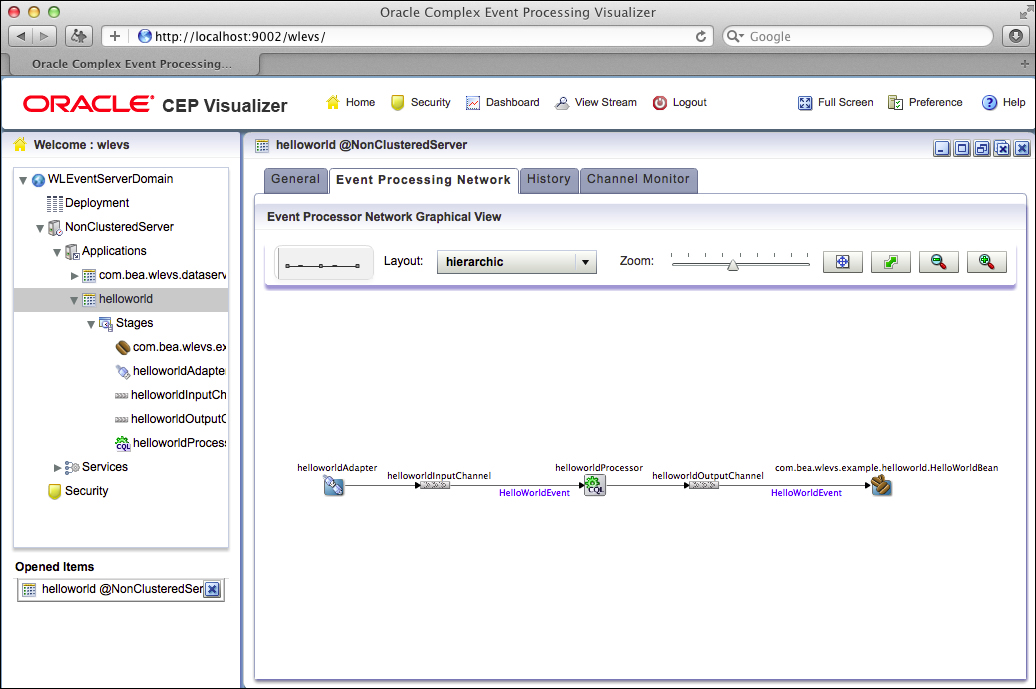Click the HelloWorldBean node icon in graph
Image resolution: width=1036 pixels, height=689 pixels.
tap(881, 486)
